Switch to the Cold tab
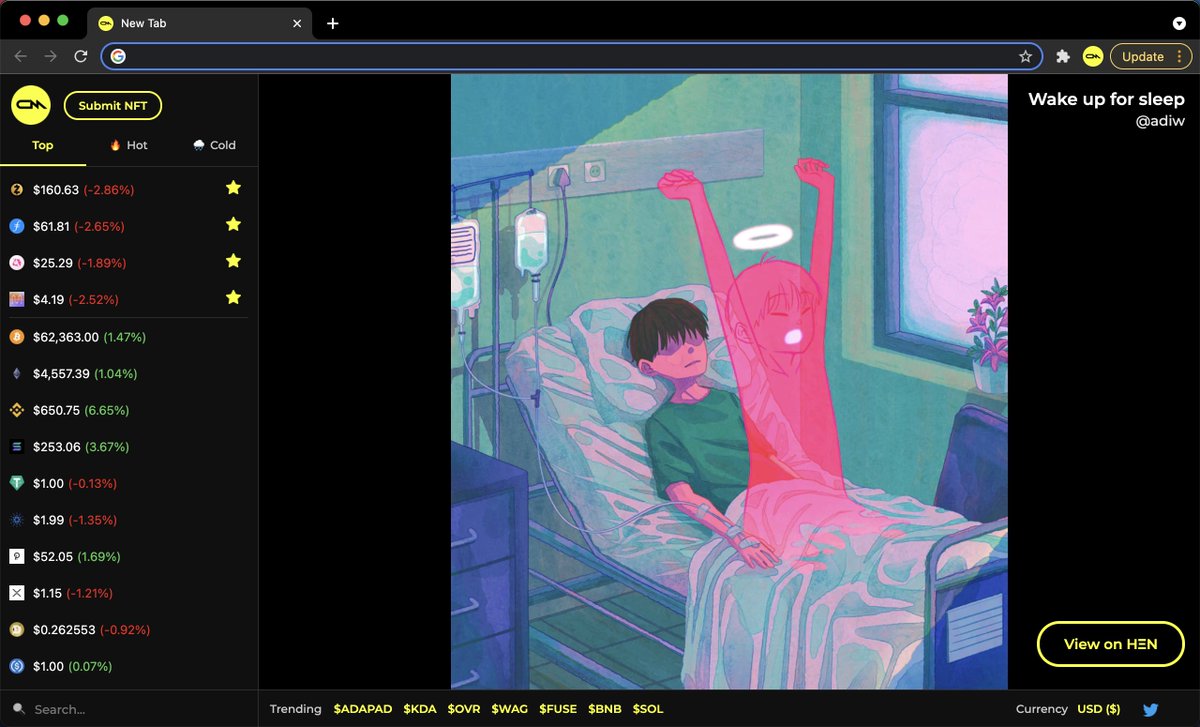 (x=215, y=145)
